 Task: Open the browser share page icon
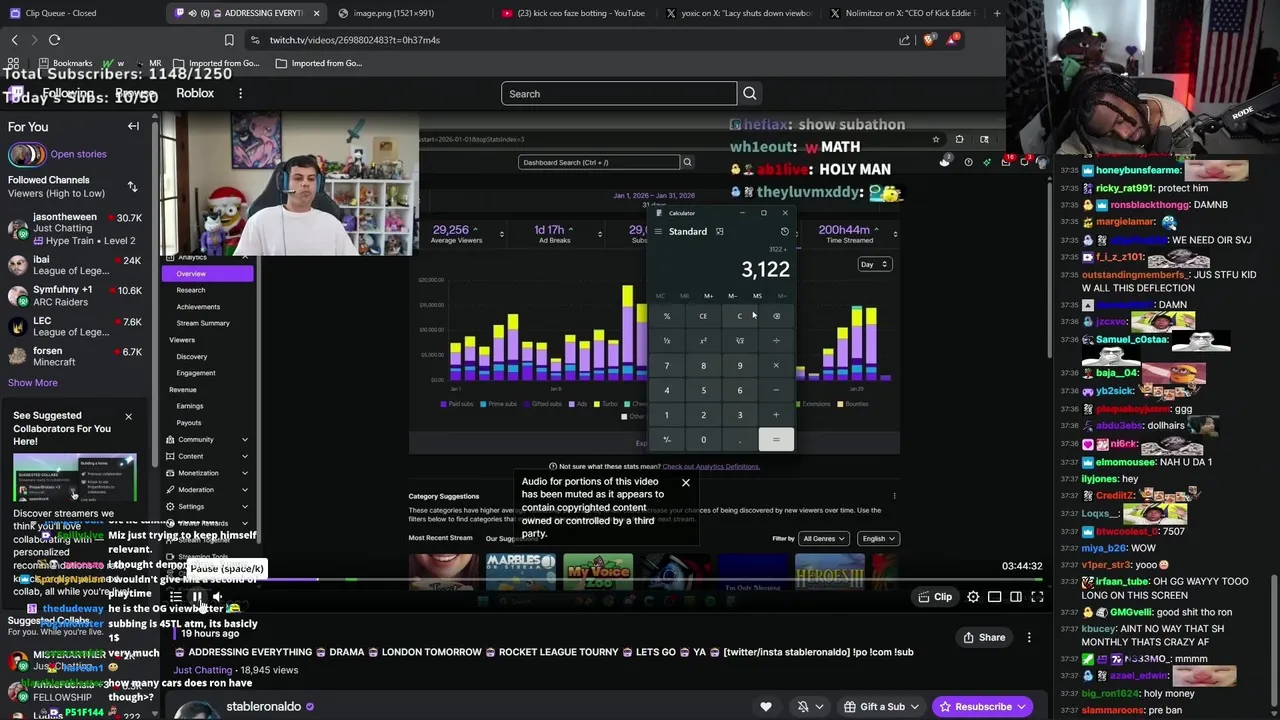coord(905,40)
